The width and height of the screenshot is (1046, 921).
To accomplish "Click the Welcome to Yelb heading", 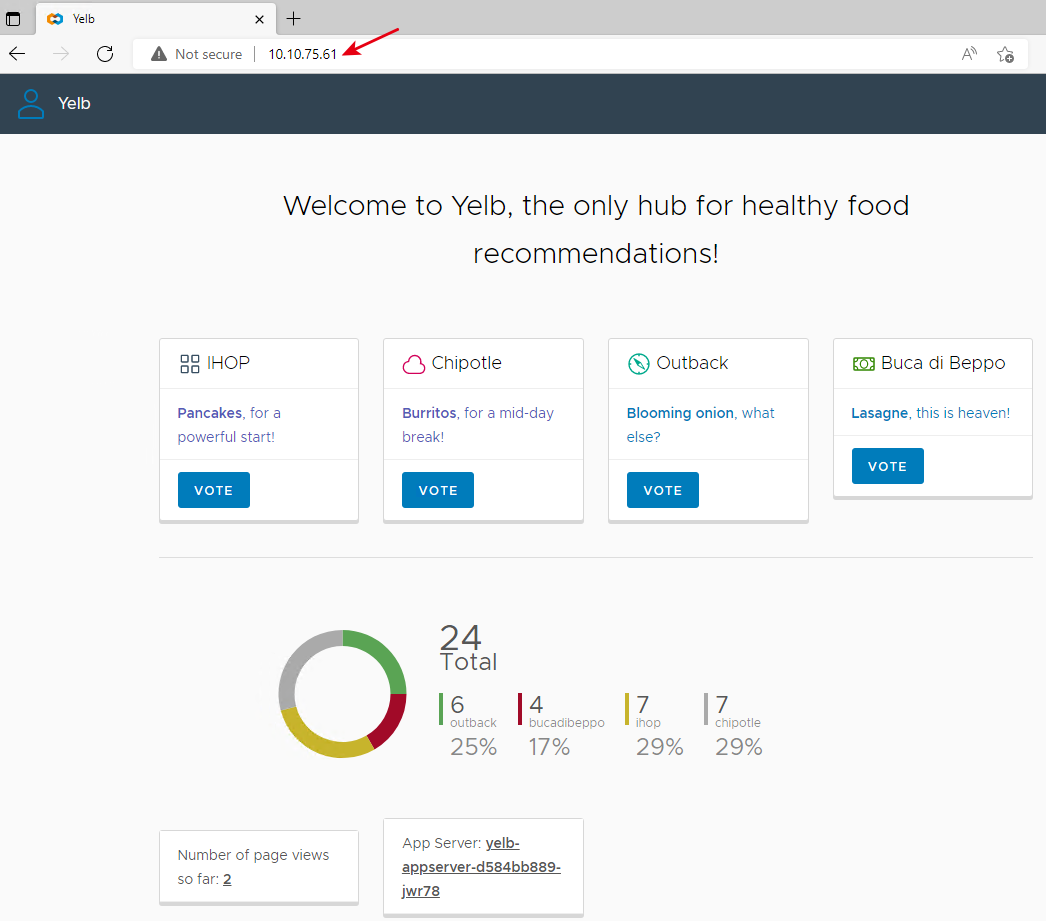I will point(596,229).
